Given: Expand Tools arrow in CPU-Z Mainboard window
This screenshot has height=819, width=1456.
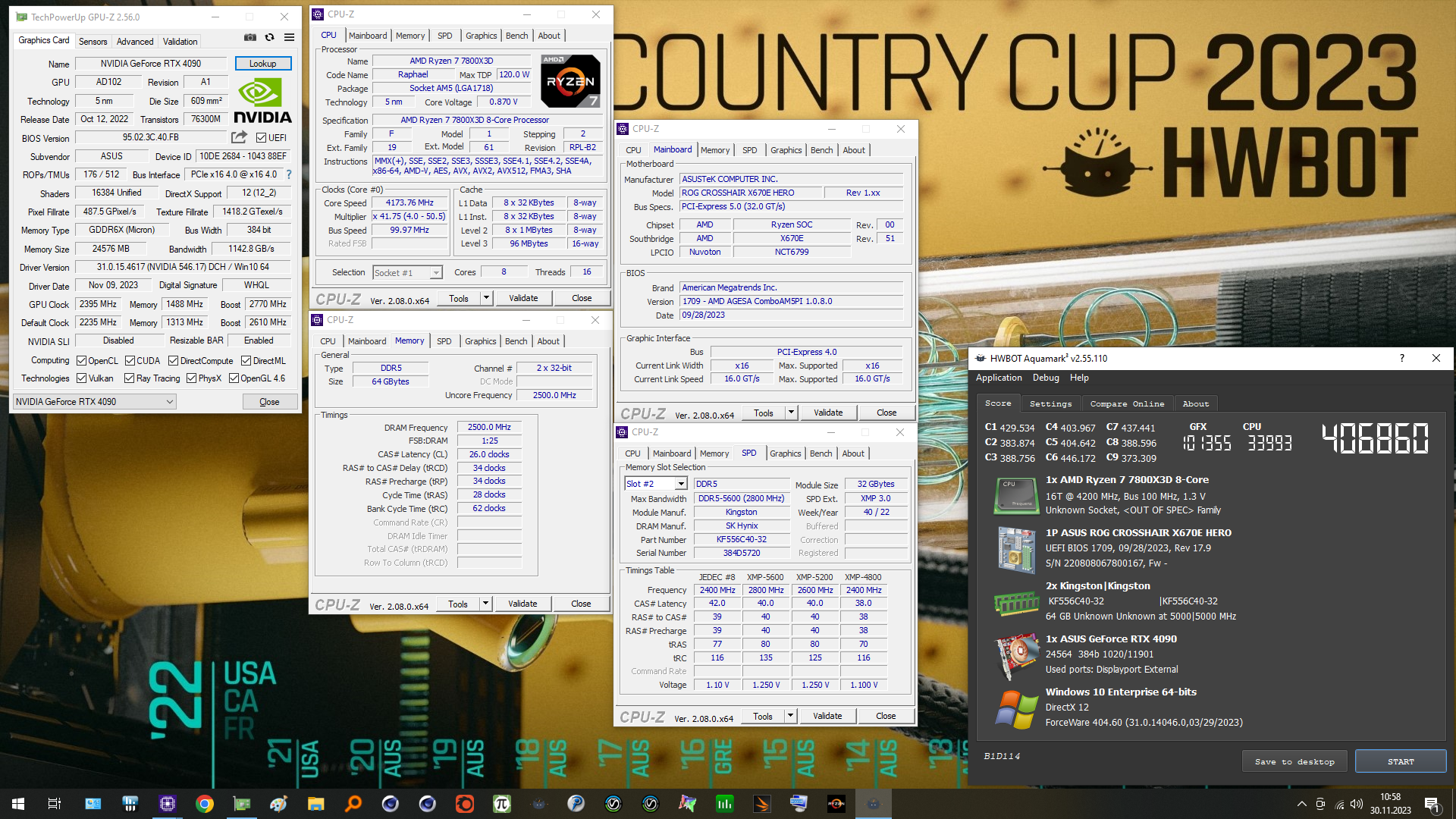Looking at the screenshot, I should (x=791, y=413).
